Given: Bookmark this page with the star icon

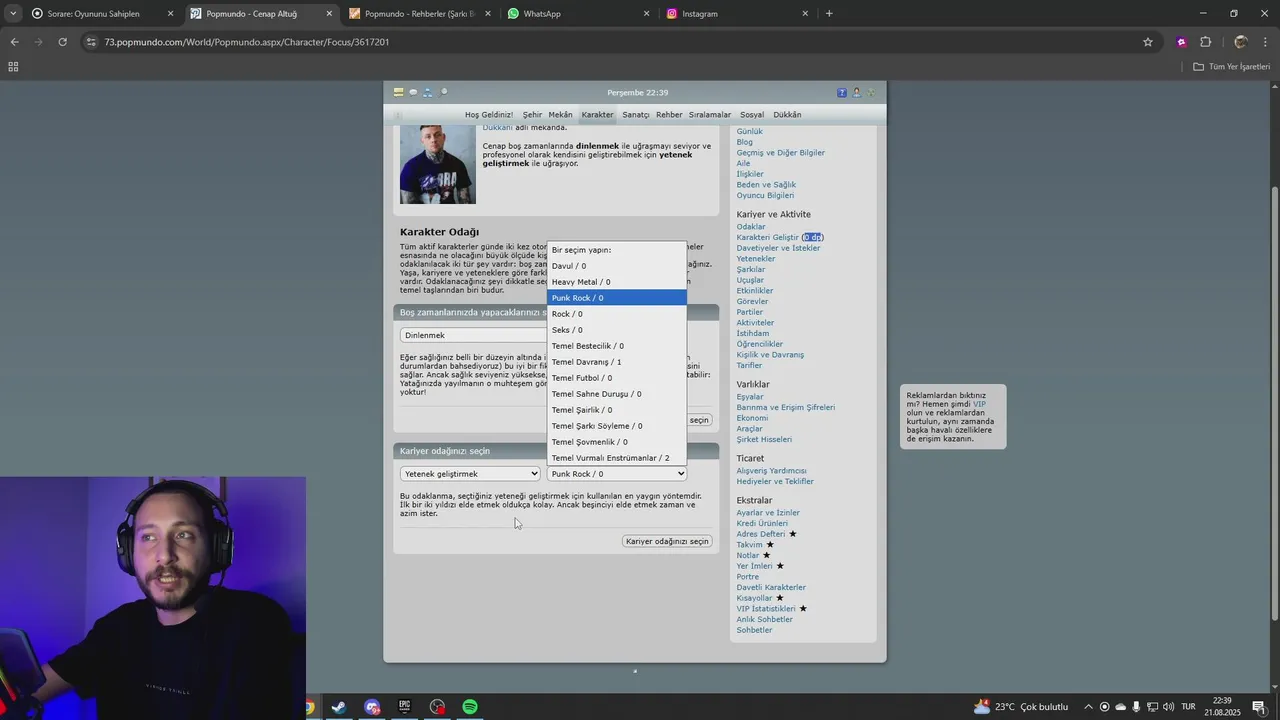Looking at the screenshot, I should 1148,42.
